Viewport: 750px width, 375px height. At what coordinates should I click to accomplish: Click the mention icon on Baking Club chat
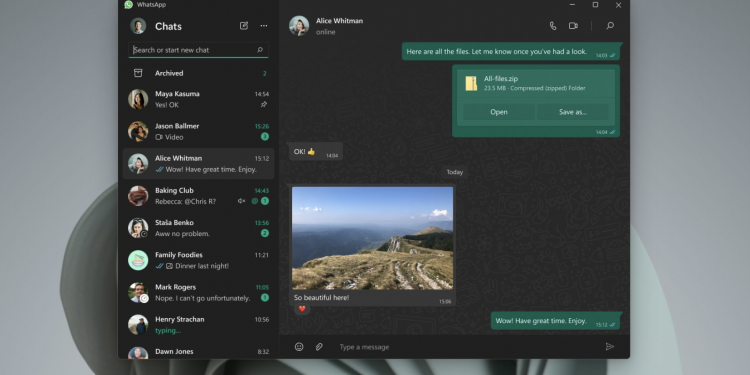pyautogui.click(x=254, y=201)
